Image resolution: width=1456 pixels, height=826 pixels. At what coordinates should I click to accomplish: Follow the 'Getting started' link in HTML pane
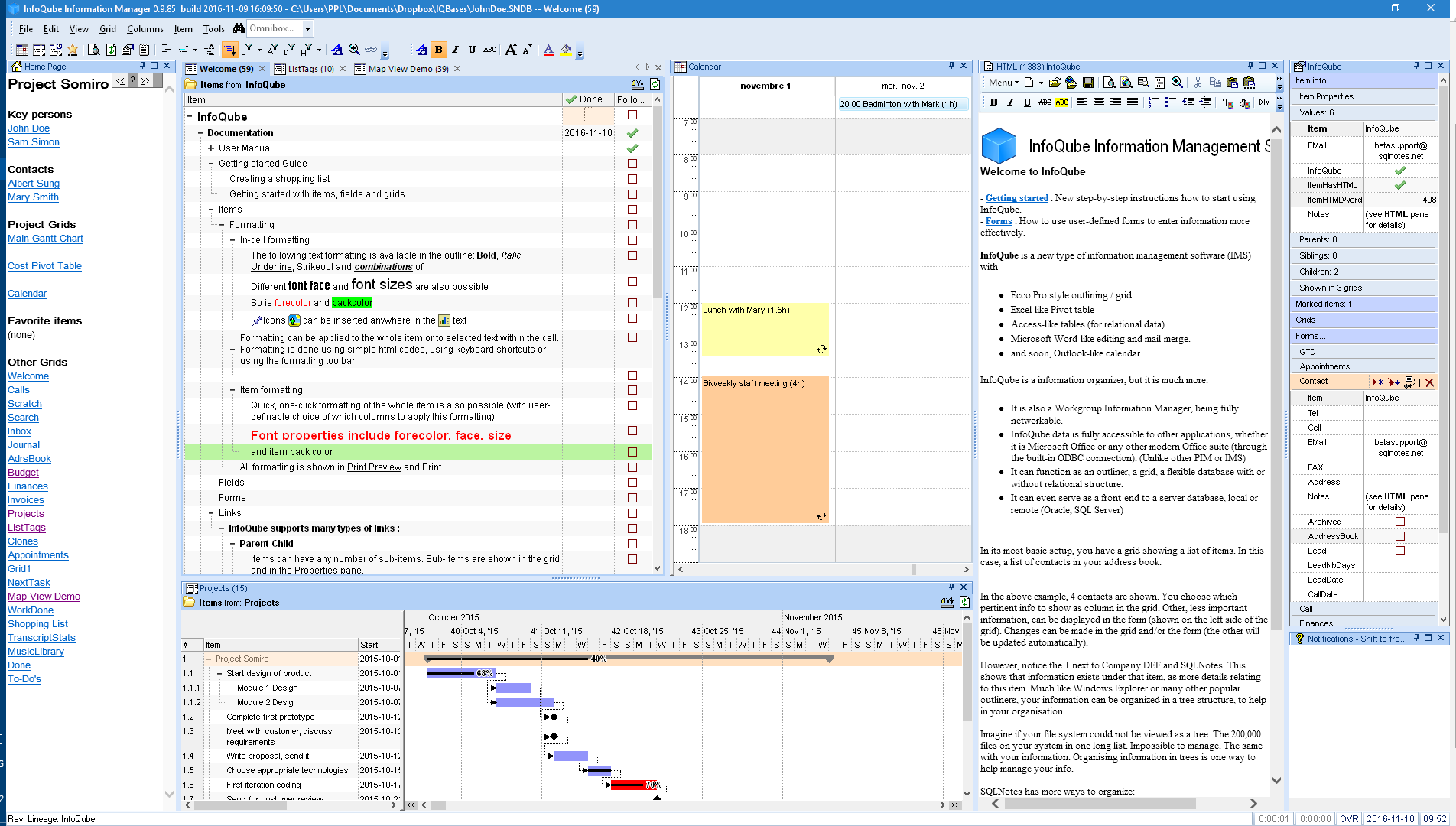(x=1016, y=198)
